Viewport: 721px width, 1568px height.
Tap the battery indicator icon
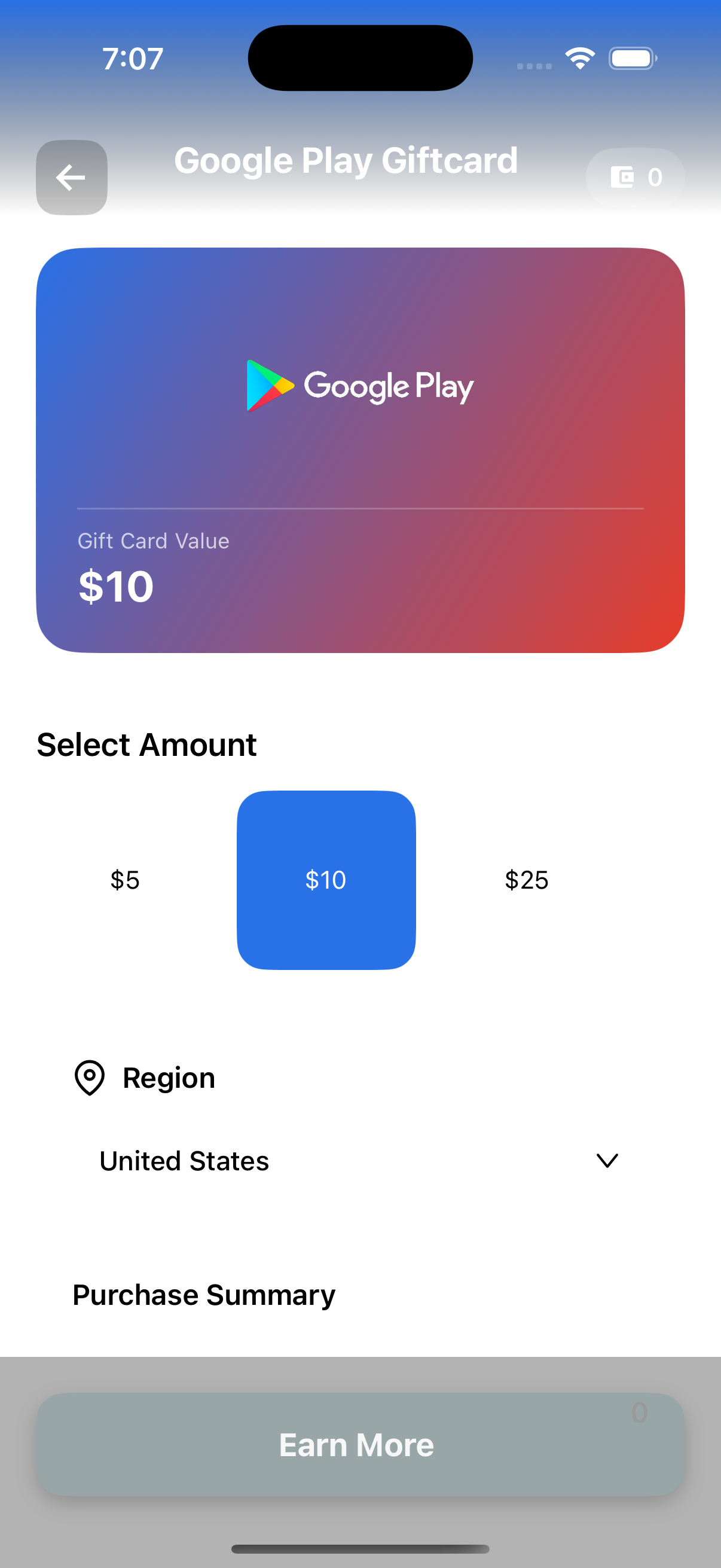(x=632, y=59)
